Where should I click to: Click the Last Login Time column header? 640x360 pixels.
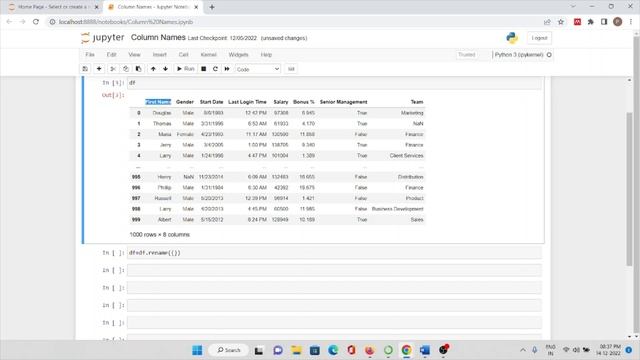click(x=247, y=102)
